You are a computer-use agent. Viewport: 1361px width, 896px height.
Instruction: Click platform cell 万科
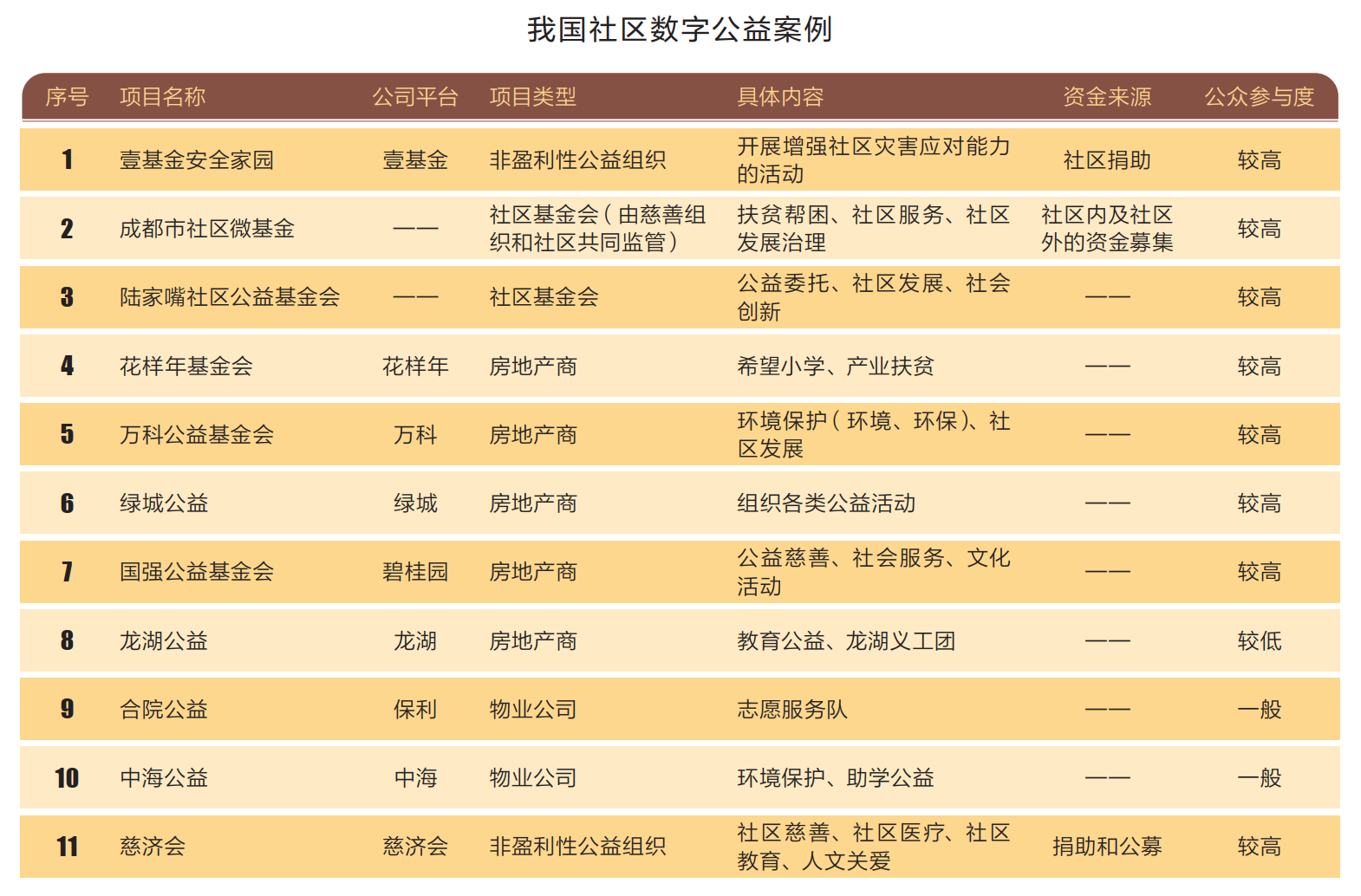click(x=415, y=435)
